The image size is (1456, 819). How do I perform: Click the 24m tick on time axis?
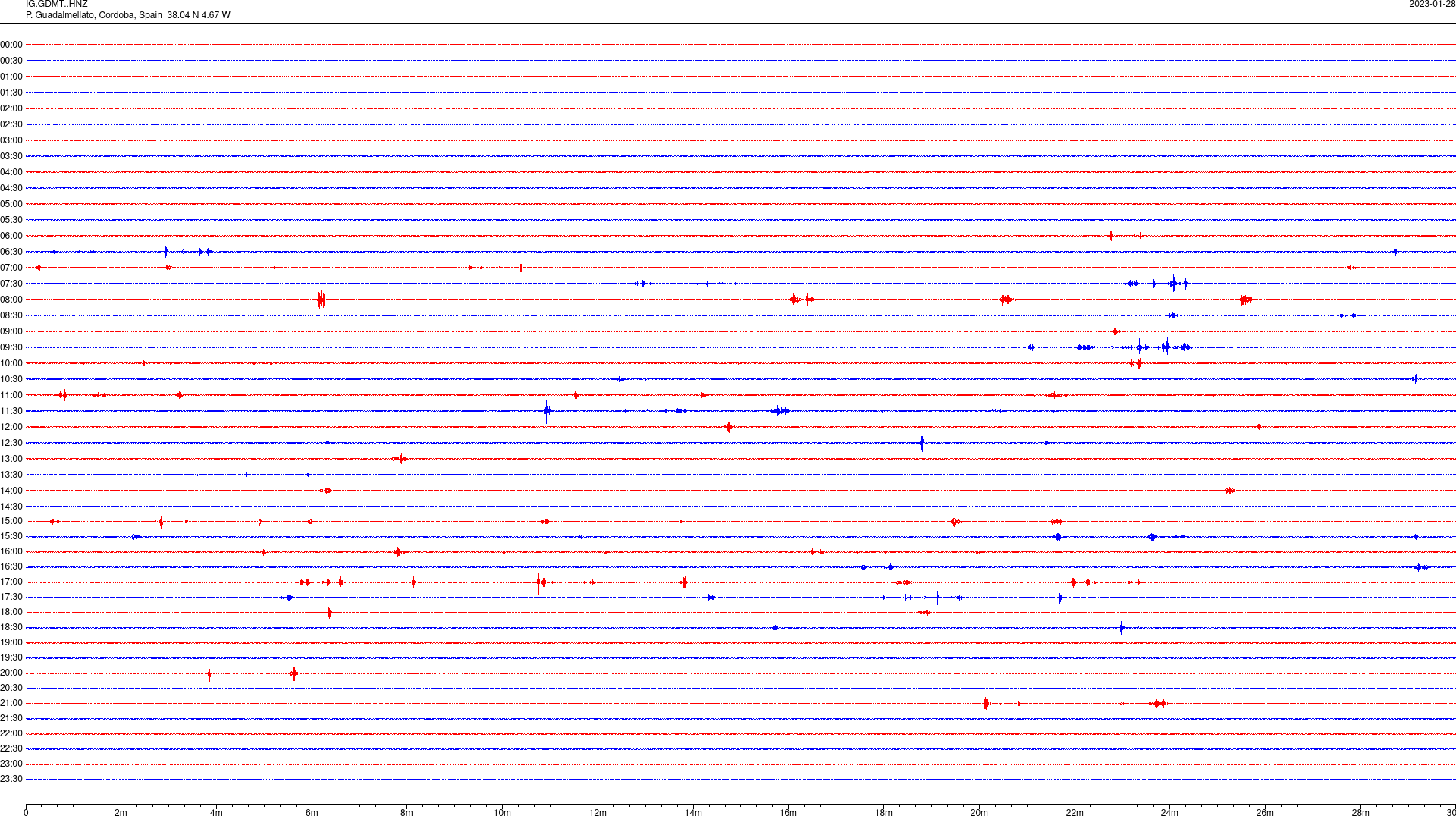pyautogui.click(x=1169, y=813)
